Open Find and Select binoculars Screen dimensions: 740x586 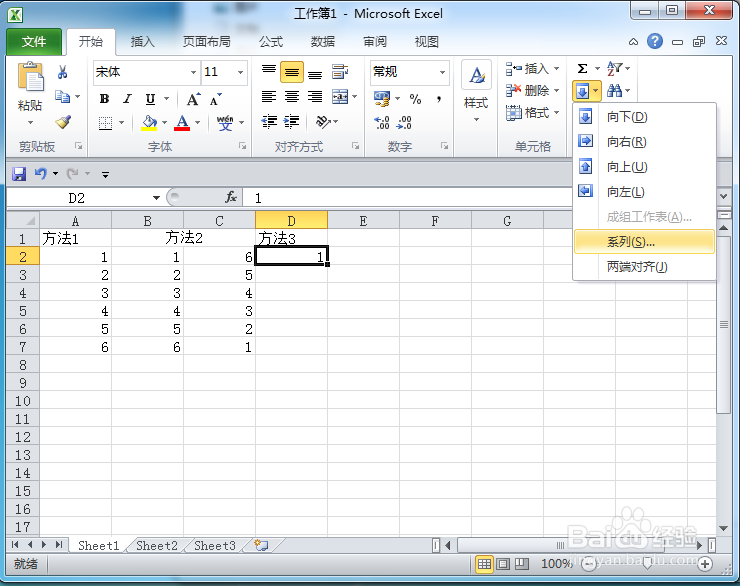pos(614,90)
